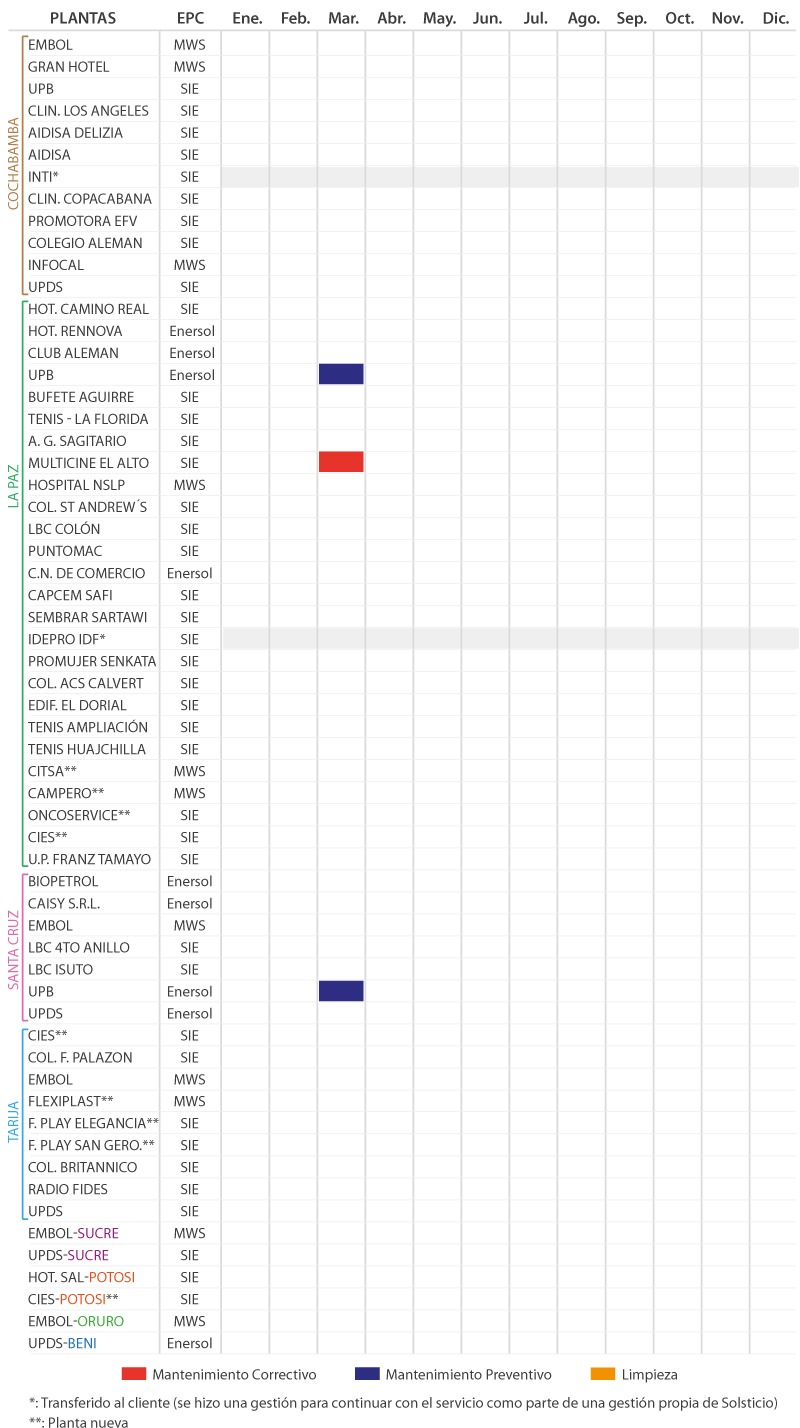This screenshot has height=1428, width=800.
Task: Click the RADIO FIDES plant name
Action: point(68,1189)
